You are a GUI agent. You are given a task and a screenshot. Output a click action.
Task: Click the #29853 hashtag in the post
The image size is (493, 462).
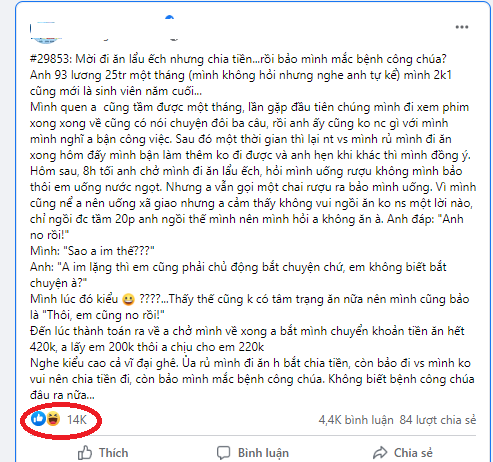50,59
